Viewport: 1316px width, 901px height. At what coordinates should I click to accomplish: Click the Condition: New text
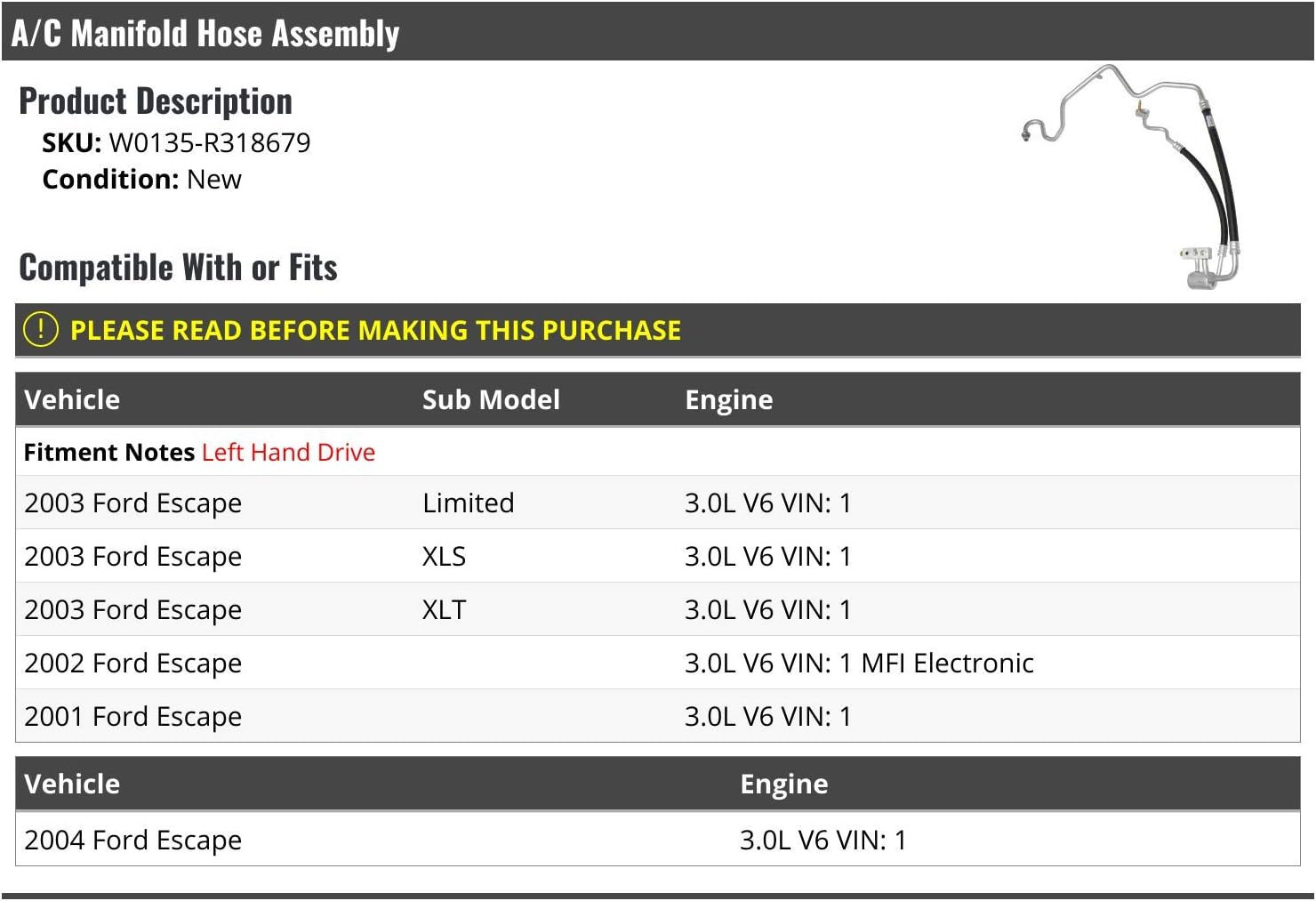141,179
